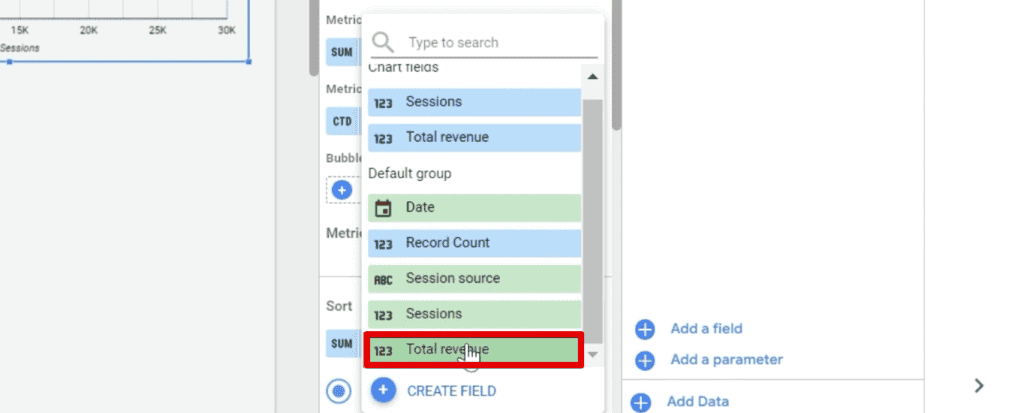Click the CREATE FIELD button
1024x413 pixels.
[x=451, y=391]
